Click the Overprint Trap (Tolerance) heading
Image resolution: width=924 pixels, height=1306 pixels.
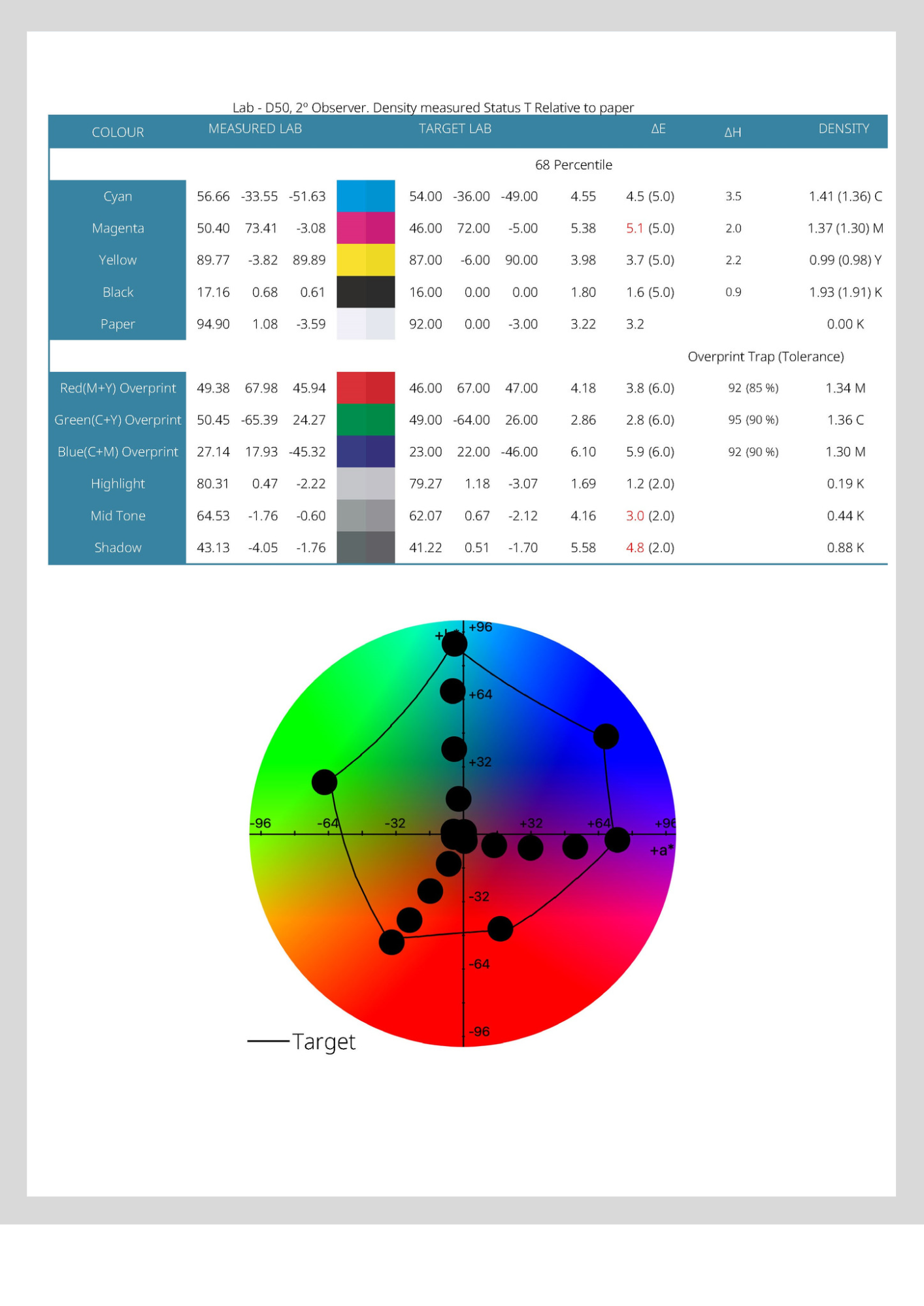tap(766, 357)
